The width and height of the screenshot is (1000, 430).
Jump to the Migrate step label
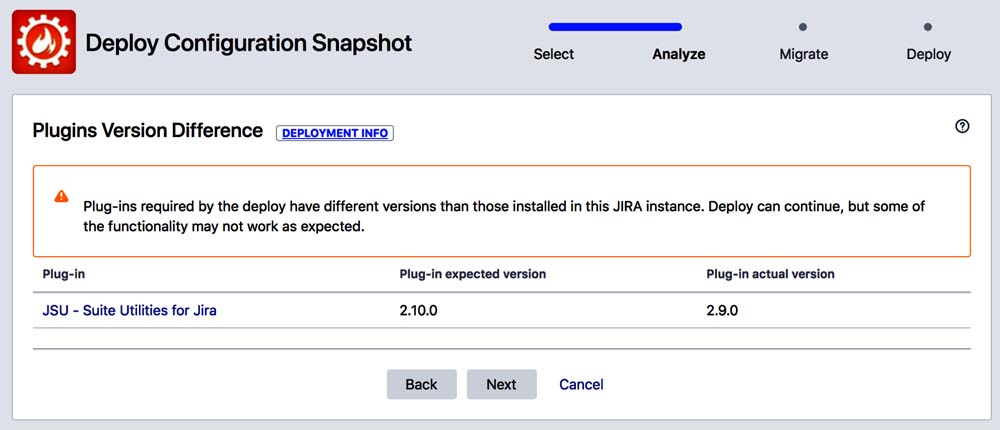[803, 54]
